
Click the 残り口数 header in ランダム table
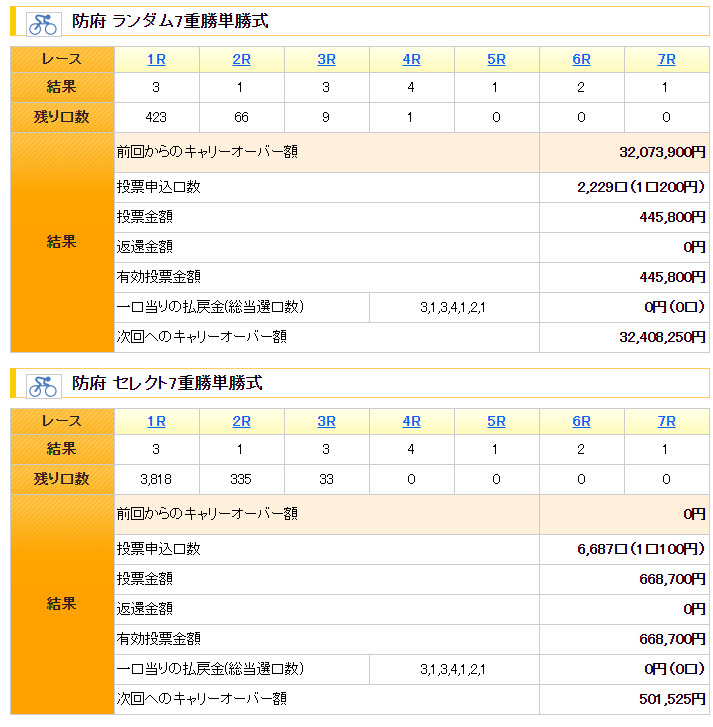click(62, 117)
